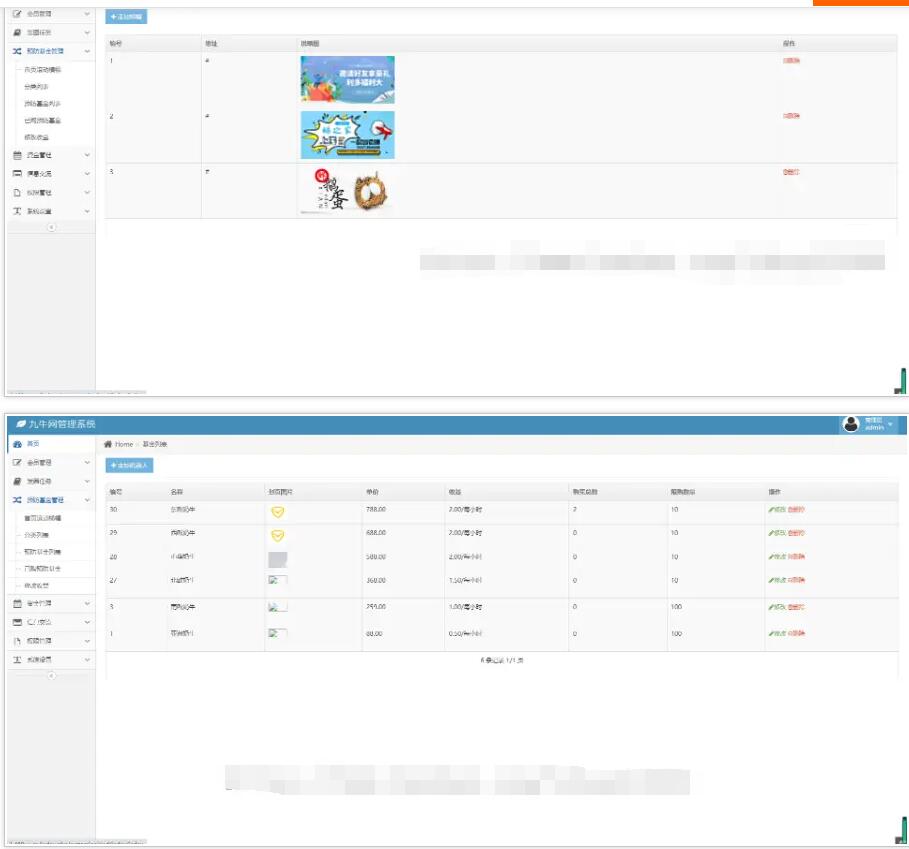Open the airplane banner thumbnail
The image size is (909, 849).
pos(347,135)
